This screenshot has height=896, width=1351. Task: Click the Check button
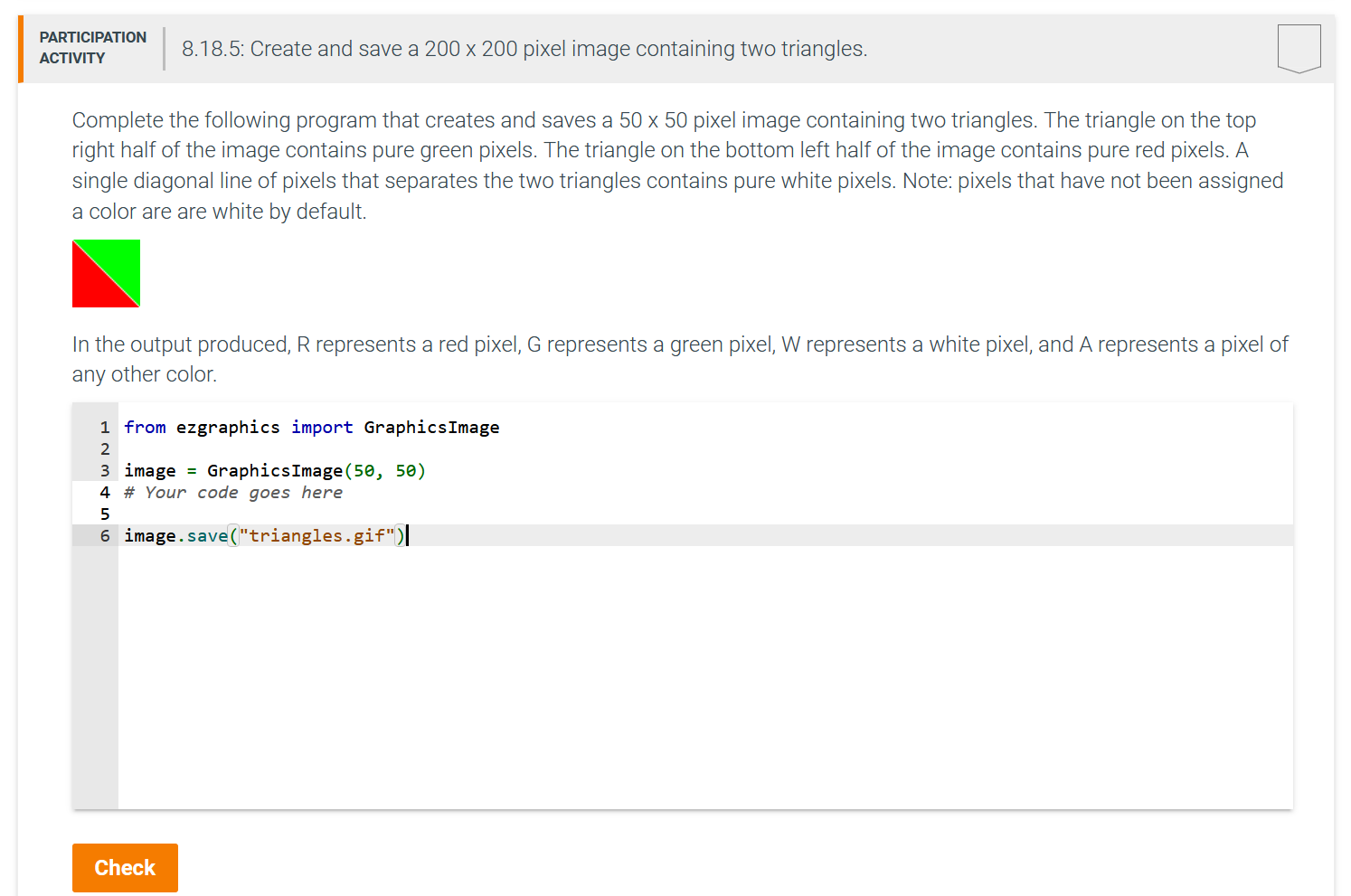coord(125,867)
